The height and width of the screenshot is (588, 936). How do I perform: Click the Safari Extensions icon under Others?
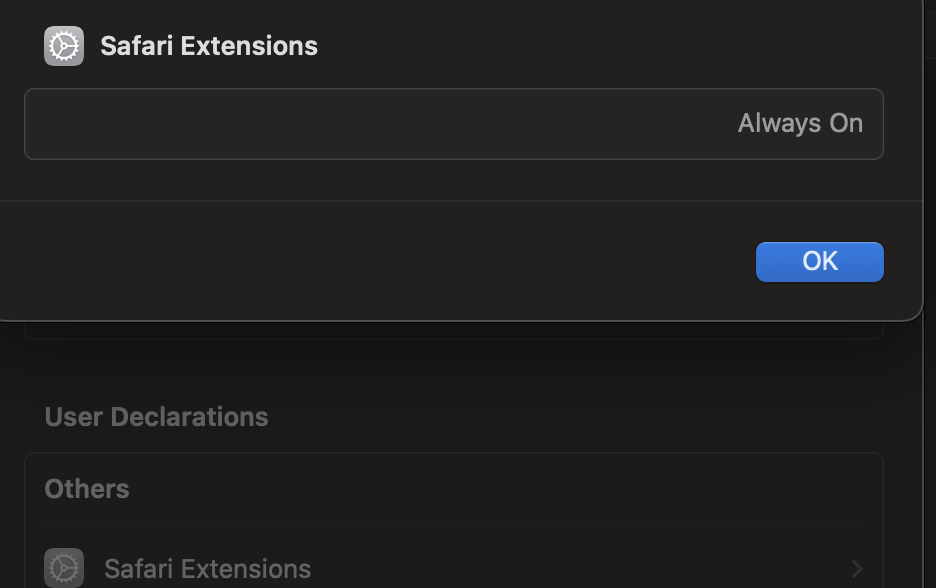[64, 568]
